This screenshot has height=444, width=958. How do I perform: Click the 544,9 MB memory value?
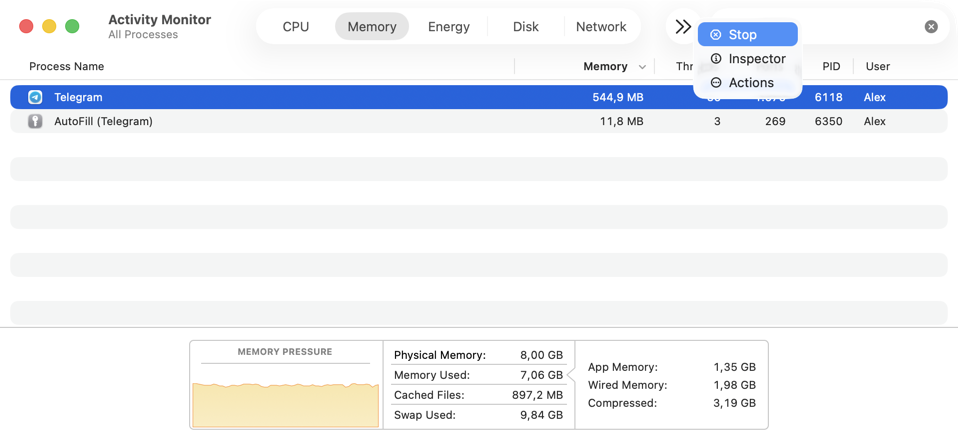tap(618, 97)
